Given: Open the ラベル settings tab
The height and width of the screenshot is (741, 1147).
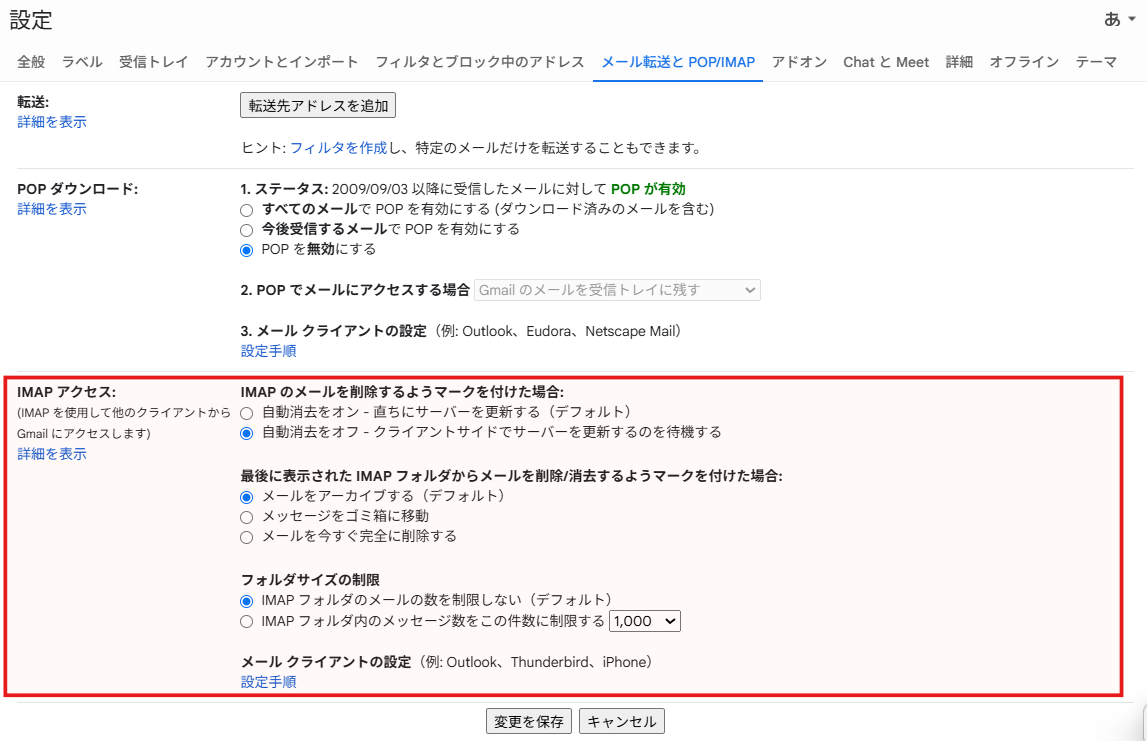Looking at the screenshot, I should pos(81,61).
